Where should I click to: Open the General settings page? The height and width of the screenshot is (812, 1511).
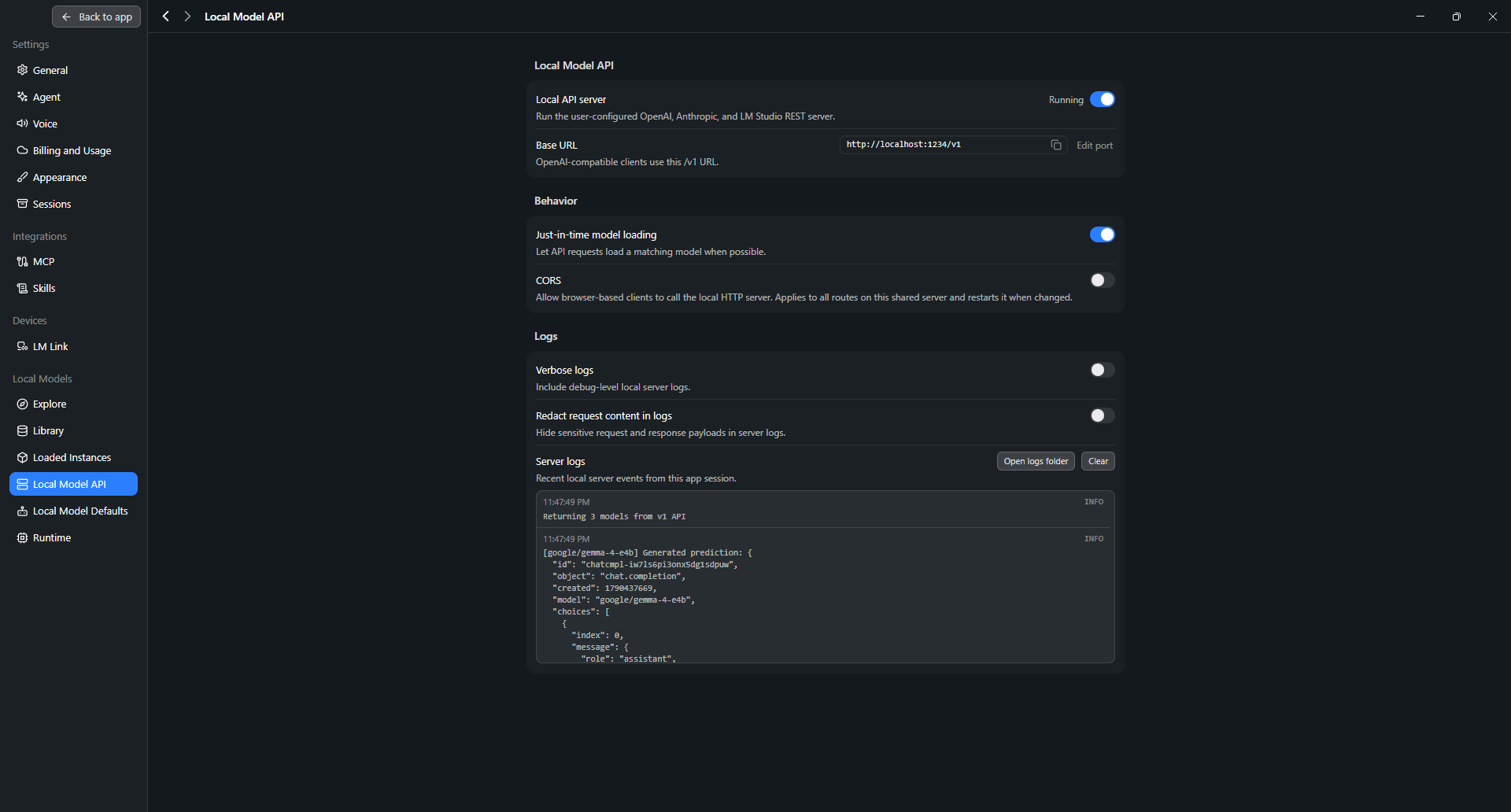click(x=73, y=70)
